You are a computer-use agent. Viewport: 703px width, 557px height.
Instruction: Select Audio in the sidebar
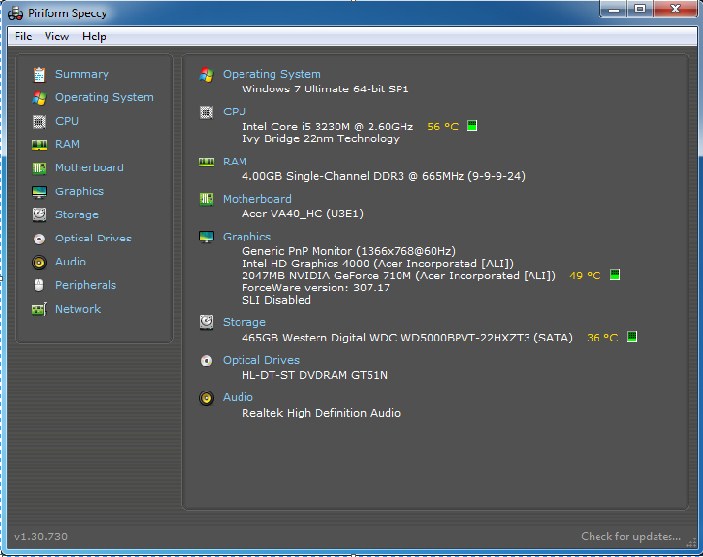[70, 261]
